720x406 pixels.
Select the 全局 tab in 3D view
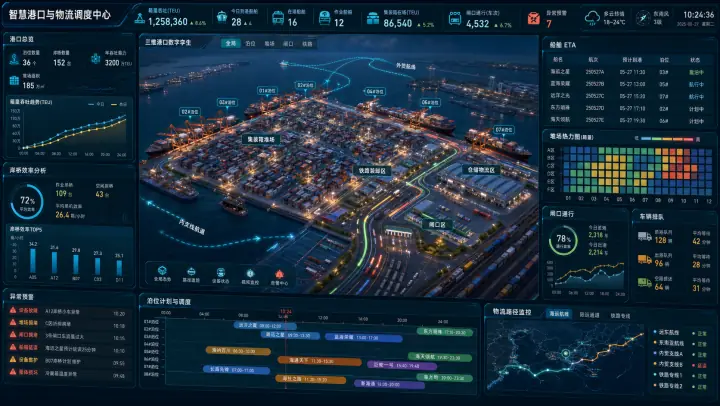231,43
